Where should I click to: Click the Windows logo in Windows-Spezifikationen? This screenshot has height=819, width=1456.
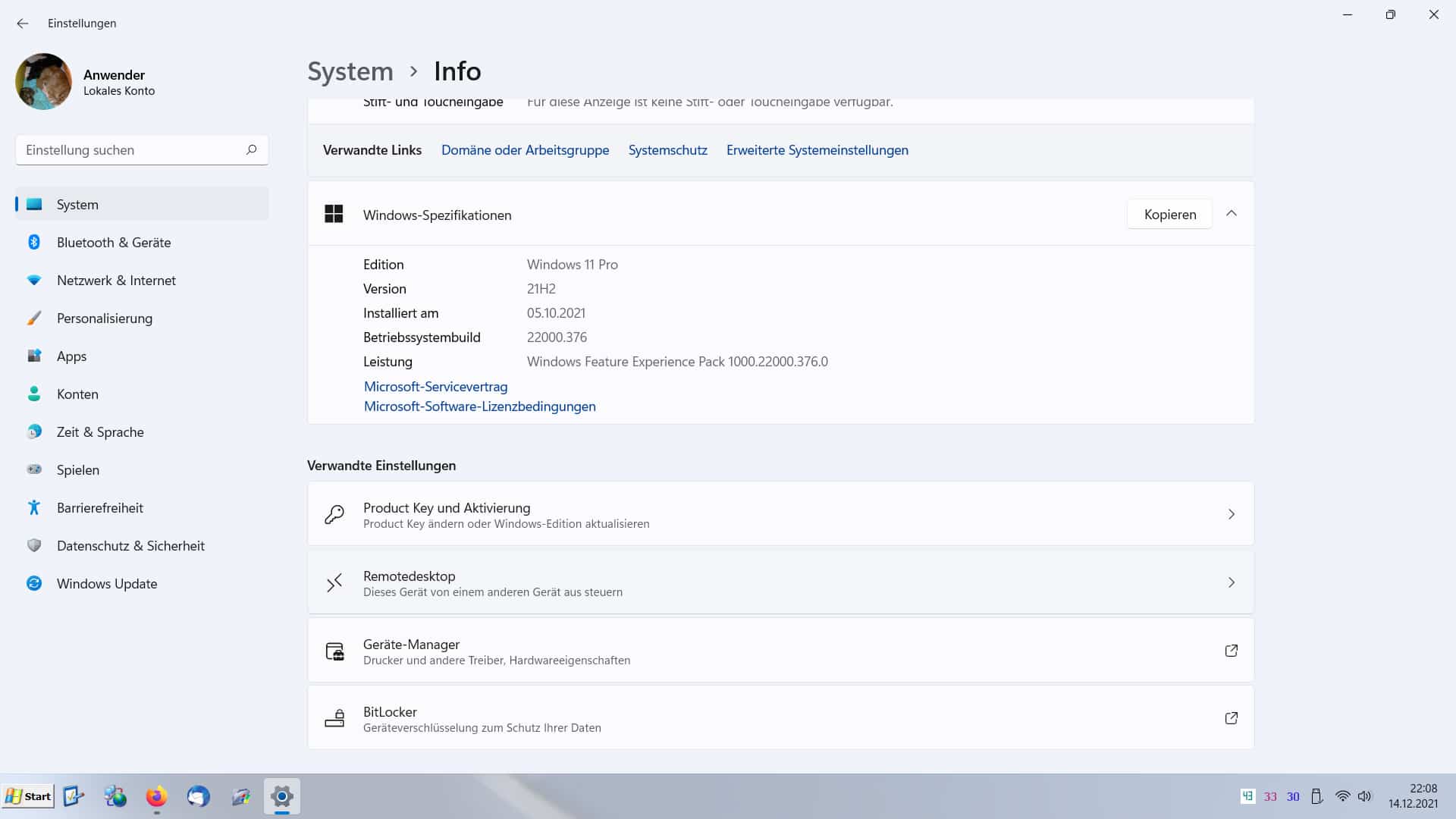(x=334, y=215)
